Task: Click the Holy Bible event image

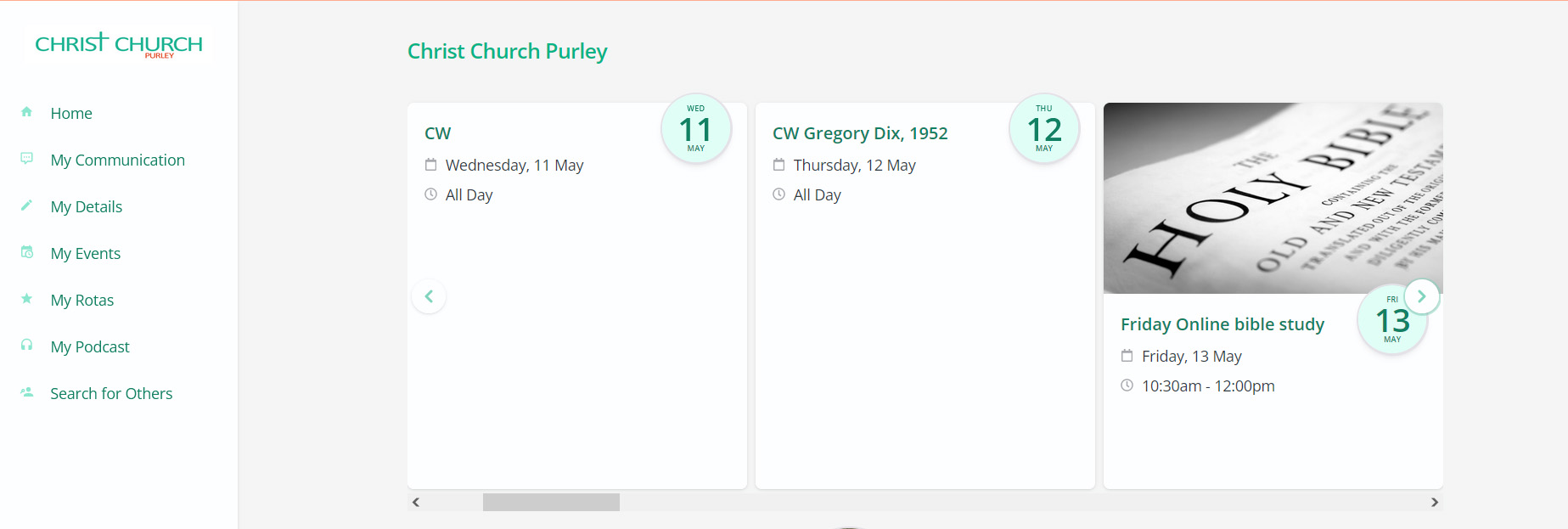Action: 1273,198
